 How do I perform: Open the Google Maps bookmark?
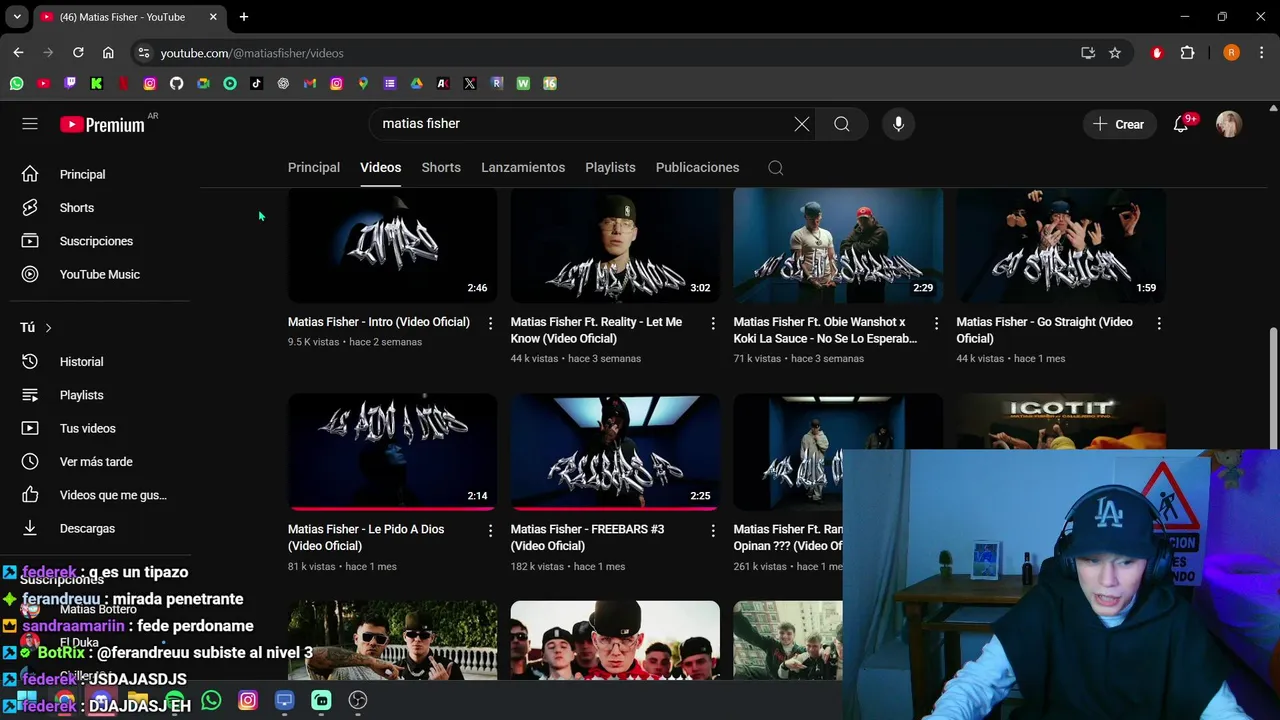tap(363, 84)
